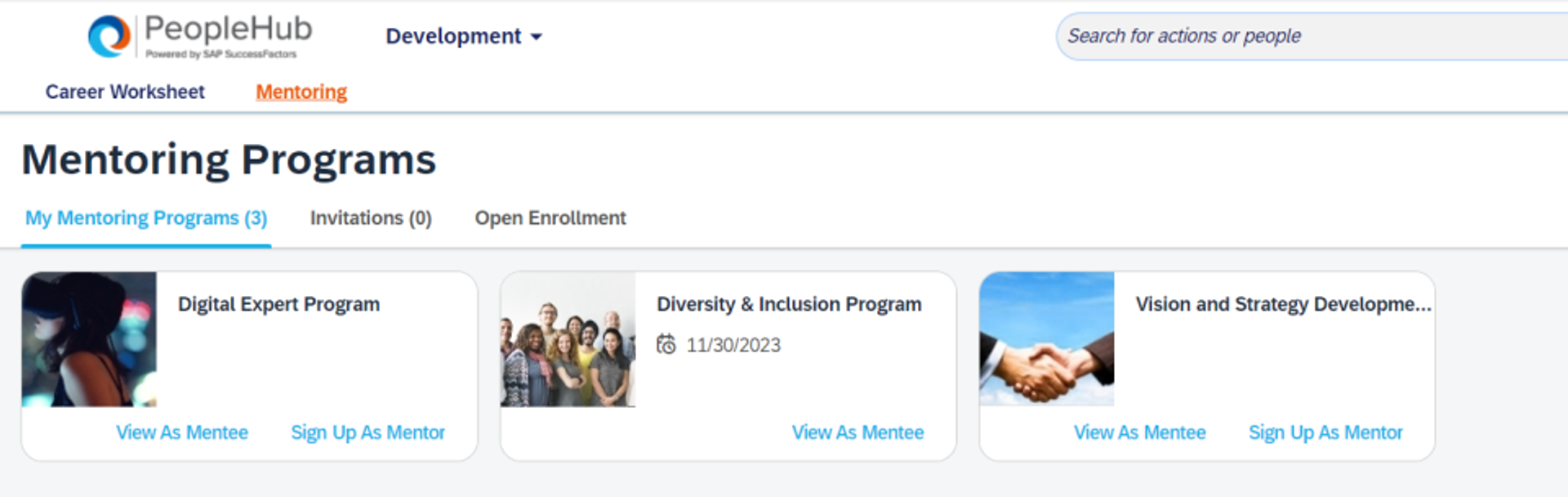Expand the Development menu chevron
The height and width of the screenshot is (497, 1568).
click(536, 37)
